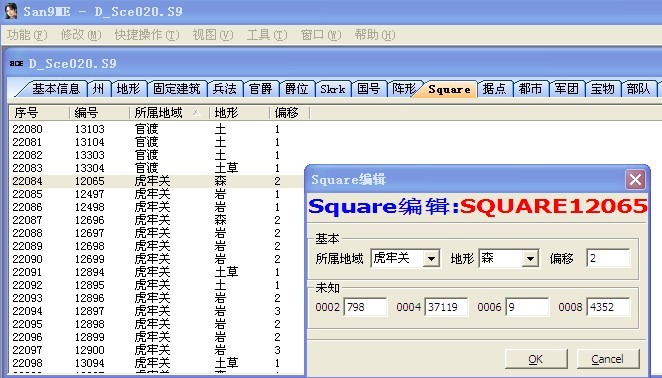This screenshot has height=378, width=662.
Task: Close the Square编辑 dialog with the X
Action: [x=635, y=179]
